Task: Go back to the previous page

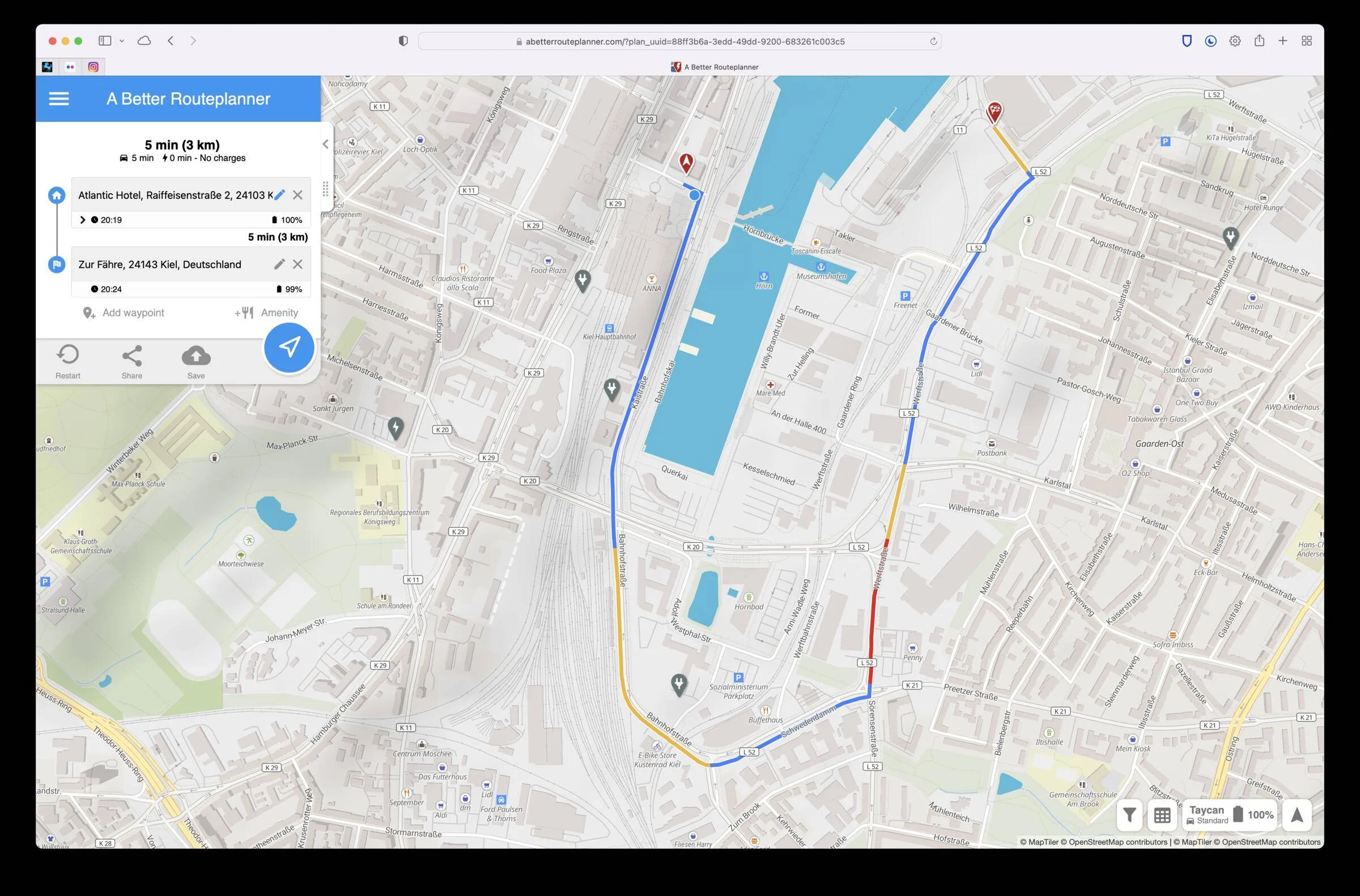Action: point(171,41)
